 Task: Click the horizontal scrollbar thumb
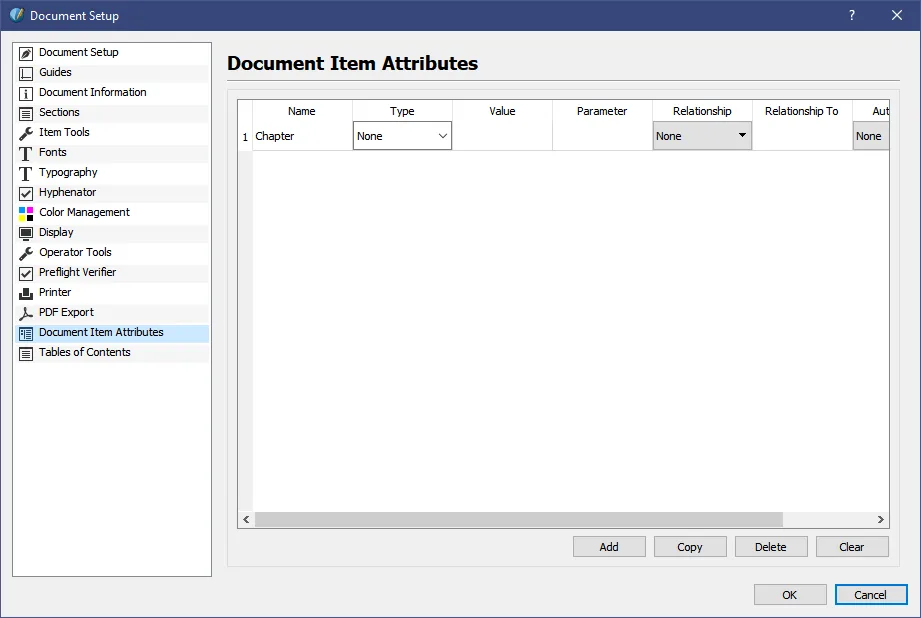coord(519,519)
